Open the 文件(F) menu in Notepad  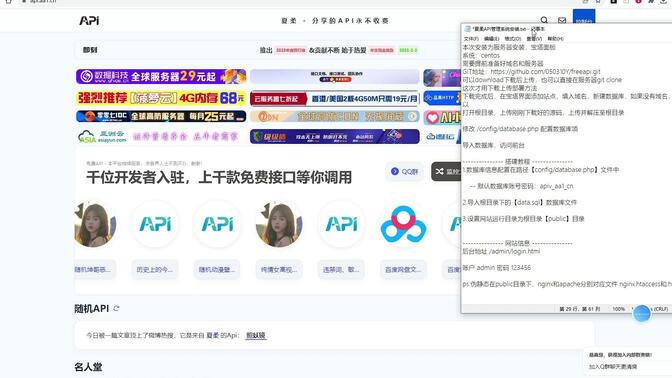[x=471, y=39]
